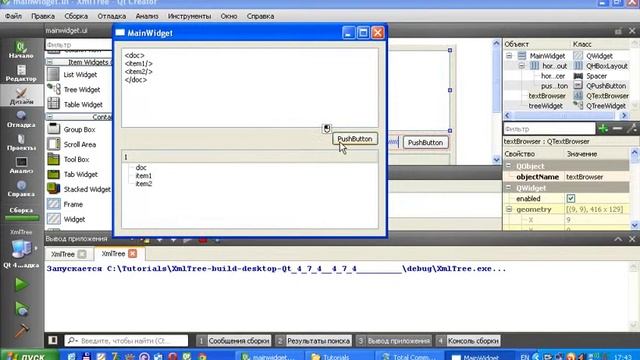Add dynamic property with green plus icon

point(603,129)
